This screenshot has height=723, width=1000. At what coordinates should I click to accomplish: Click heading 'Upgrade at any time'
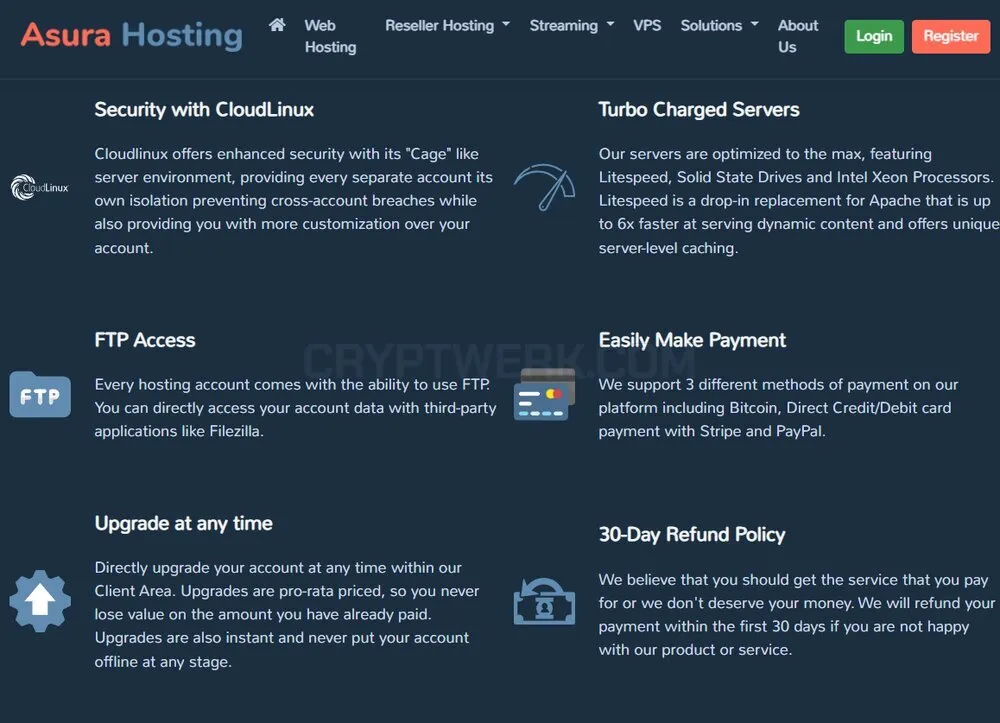click(184, 523)
